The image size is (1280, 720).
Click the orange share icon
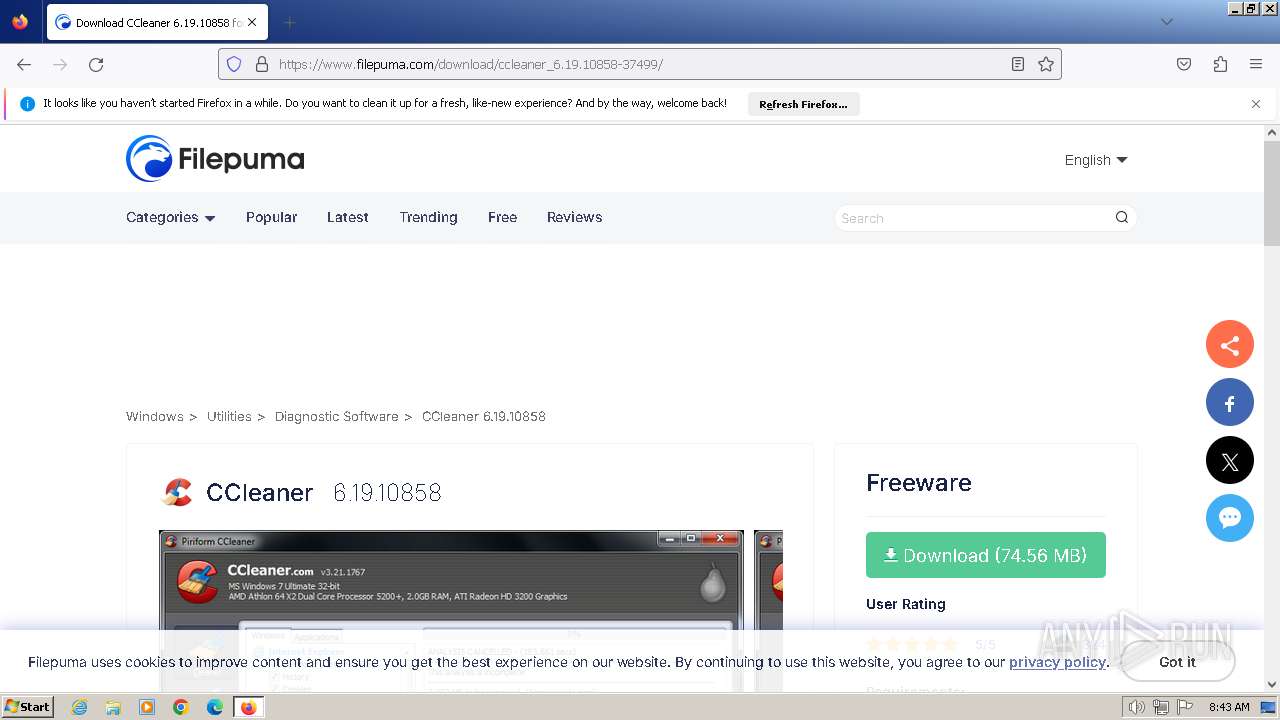click(x=1230, y=345)
